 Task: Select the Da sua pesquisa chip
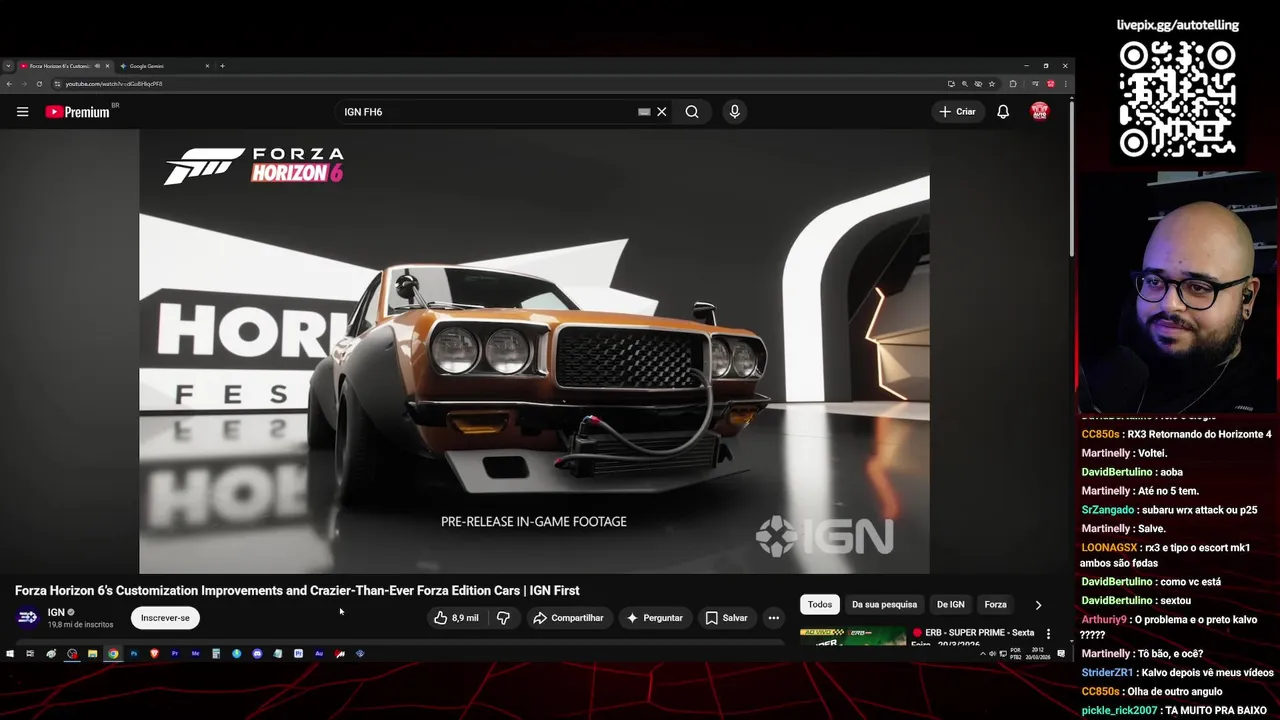pos(884,604)
